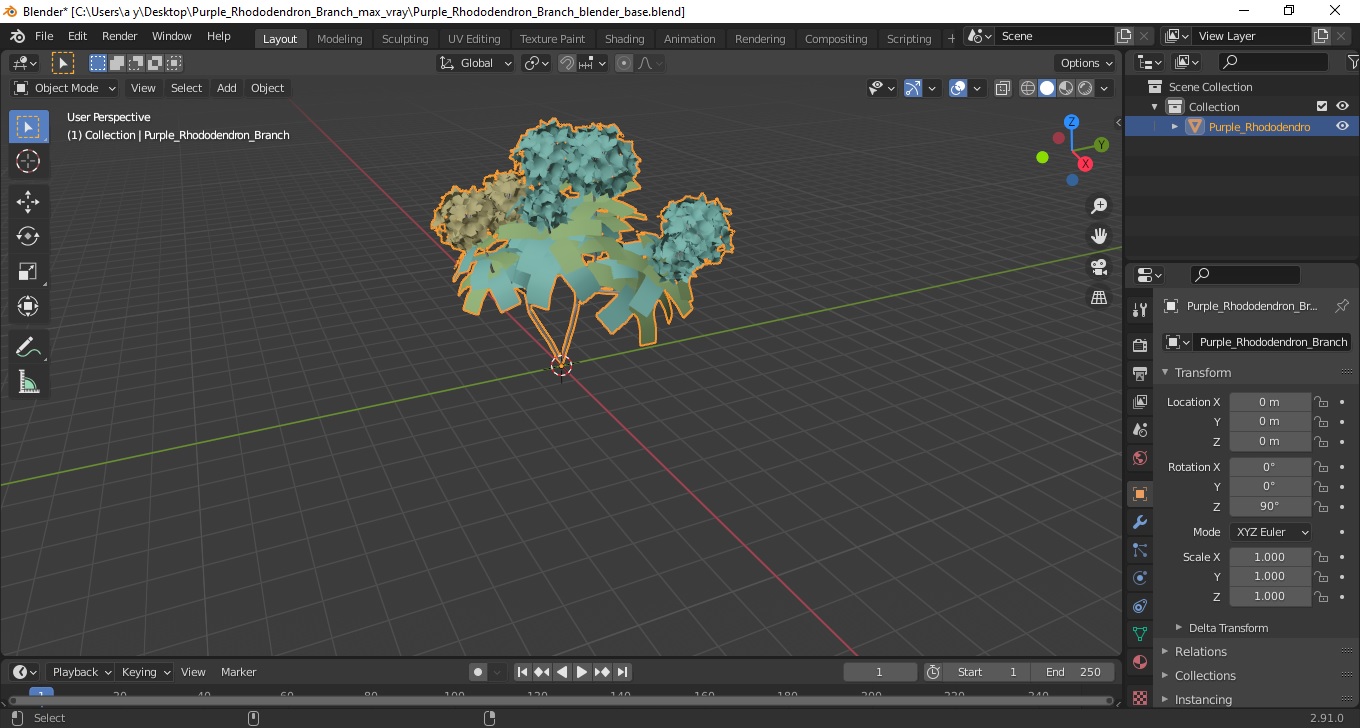
Task: Select the Measure tool
Action: coord(28,382)
